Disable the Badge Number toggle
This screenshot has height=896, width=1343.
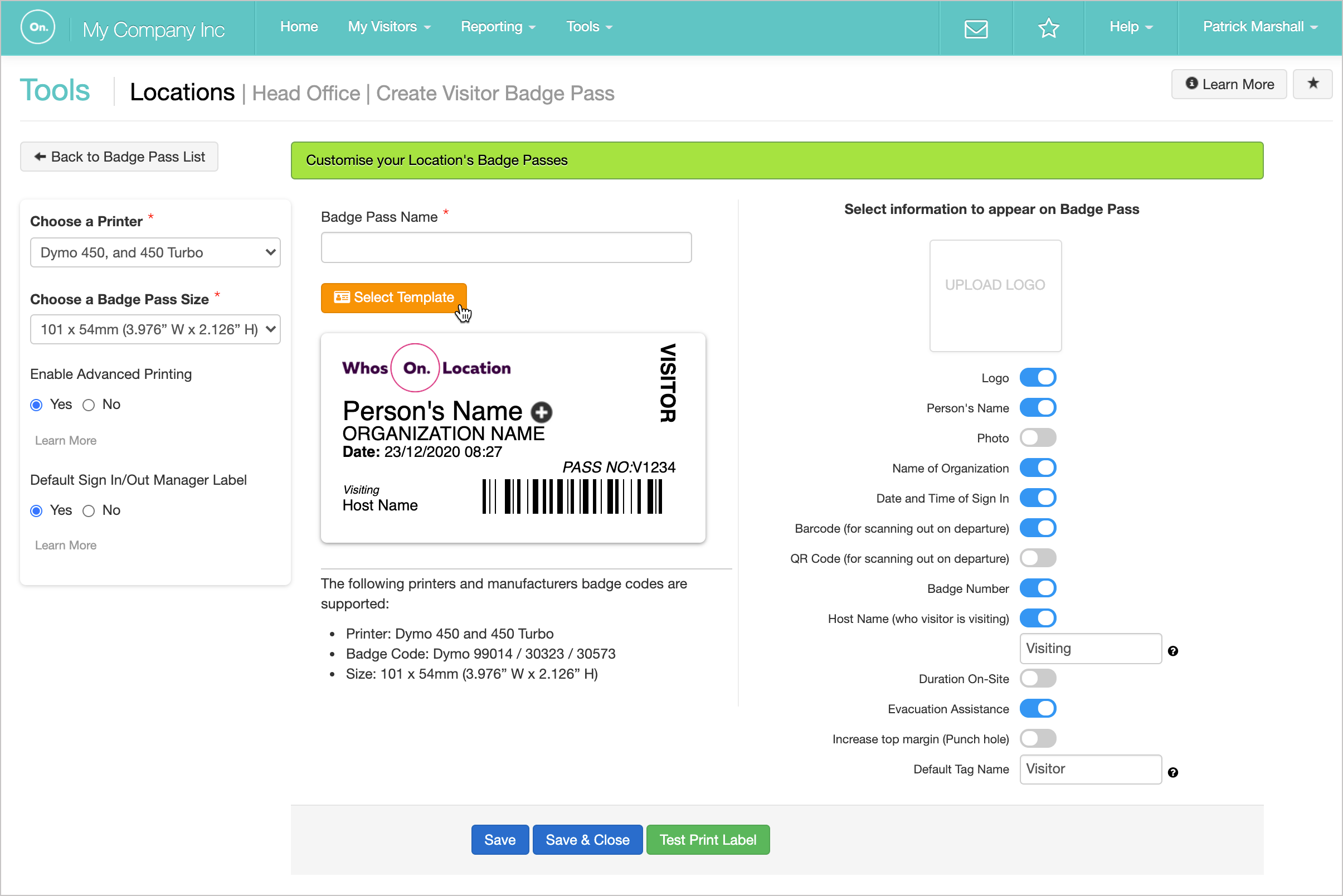pyautogui.click(x=1038, y=588)
